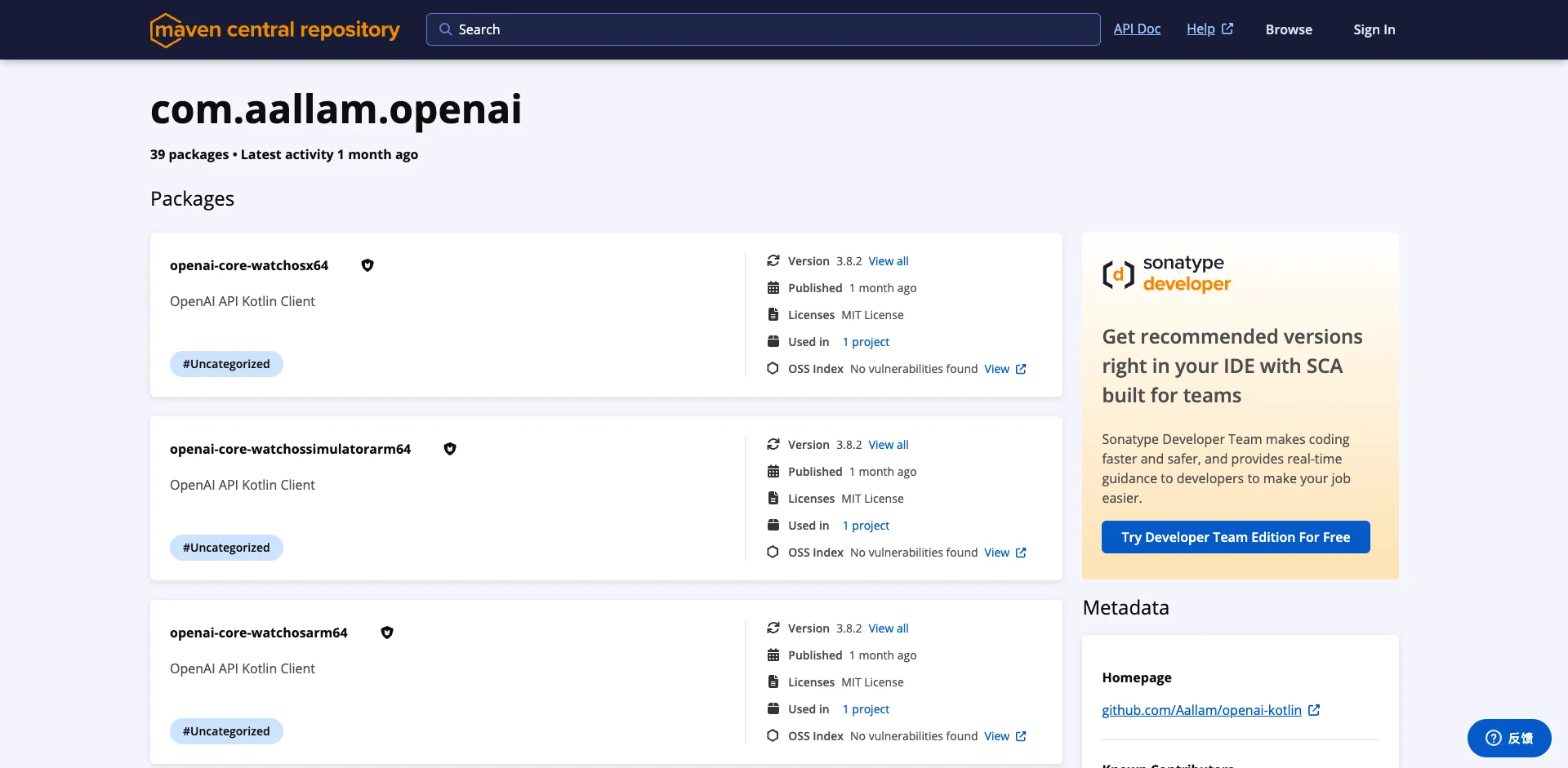The image size is (1568, 768).
Task: View OSS Index report for openai-core-watchossimulatorarm64
Action: [x=996, y=553]
